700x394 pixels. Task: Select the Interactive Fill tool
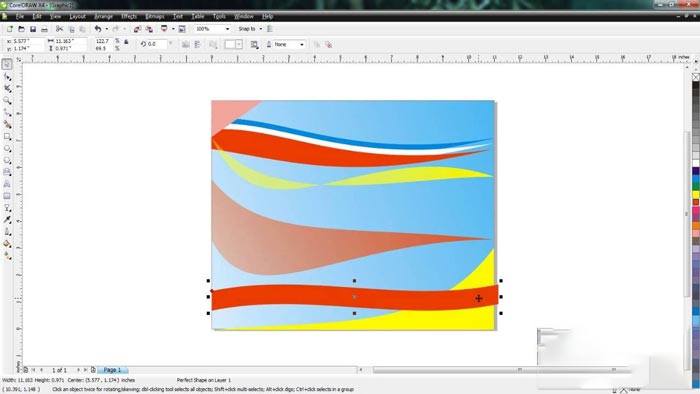pyautogui.click(x=7, y=256)
